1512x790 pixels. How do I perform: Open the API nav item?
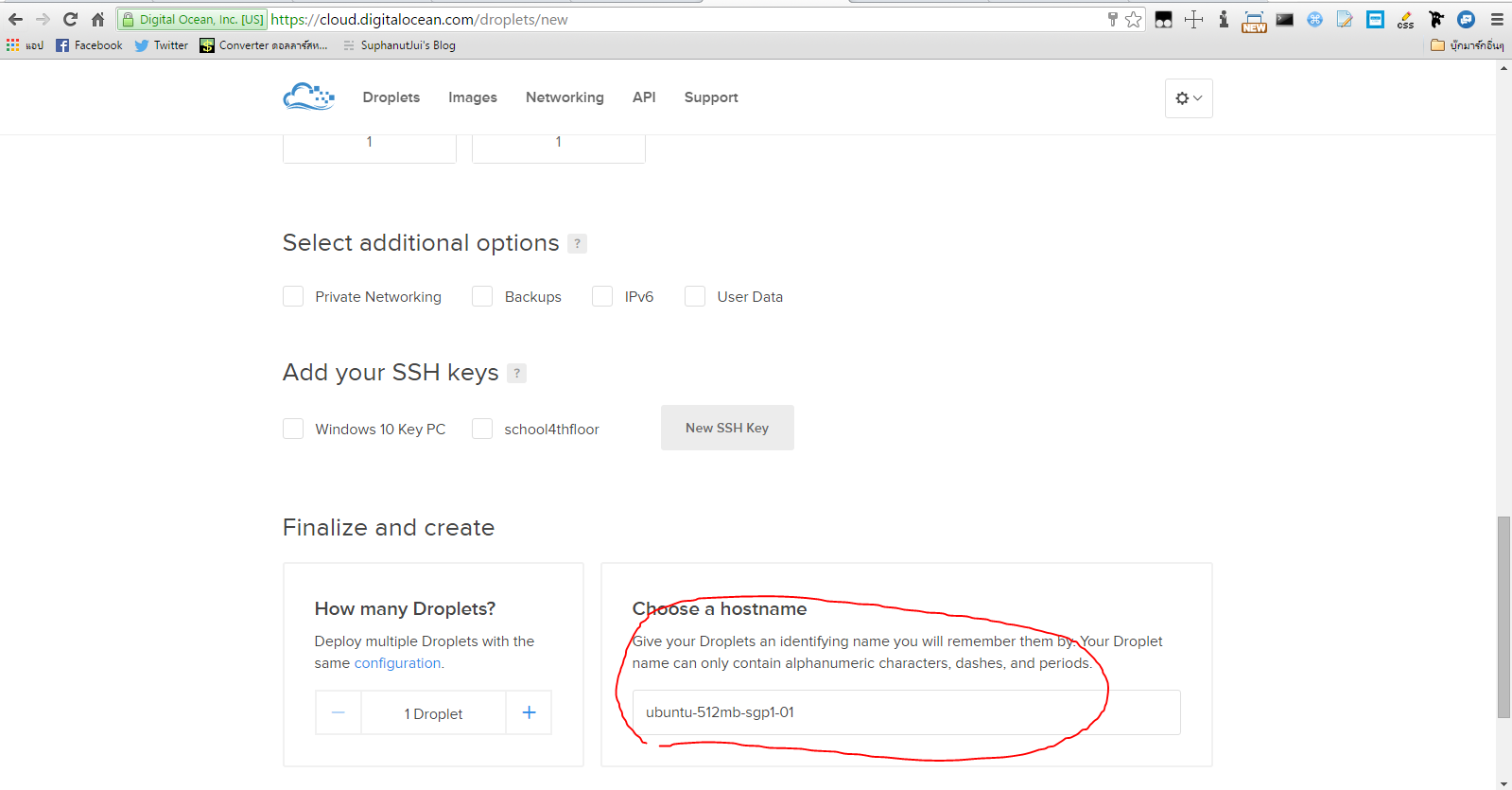pyautogui.click(x=644, y=97)
